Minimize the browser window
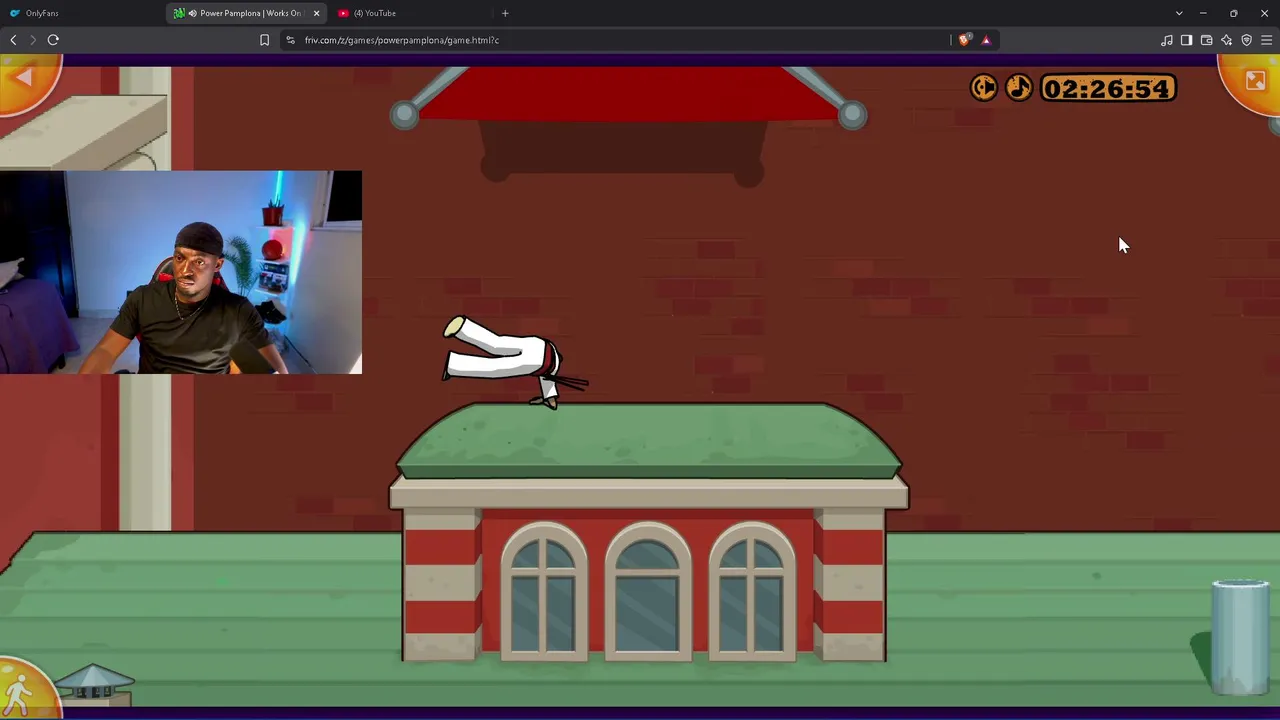The height and width of the screenshot is (720, 1280). pyautogui.click(x=1203, y=13)
